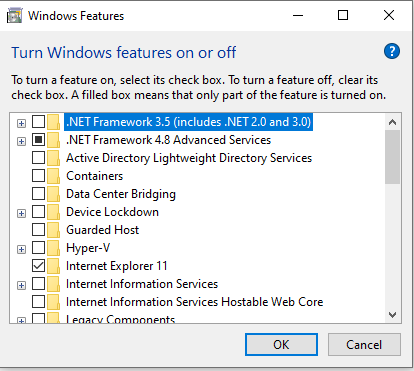Screen dimensions: 414x371
Task: Click the Windows Features title bar icon
Action: coord(14,16)
